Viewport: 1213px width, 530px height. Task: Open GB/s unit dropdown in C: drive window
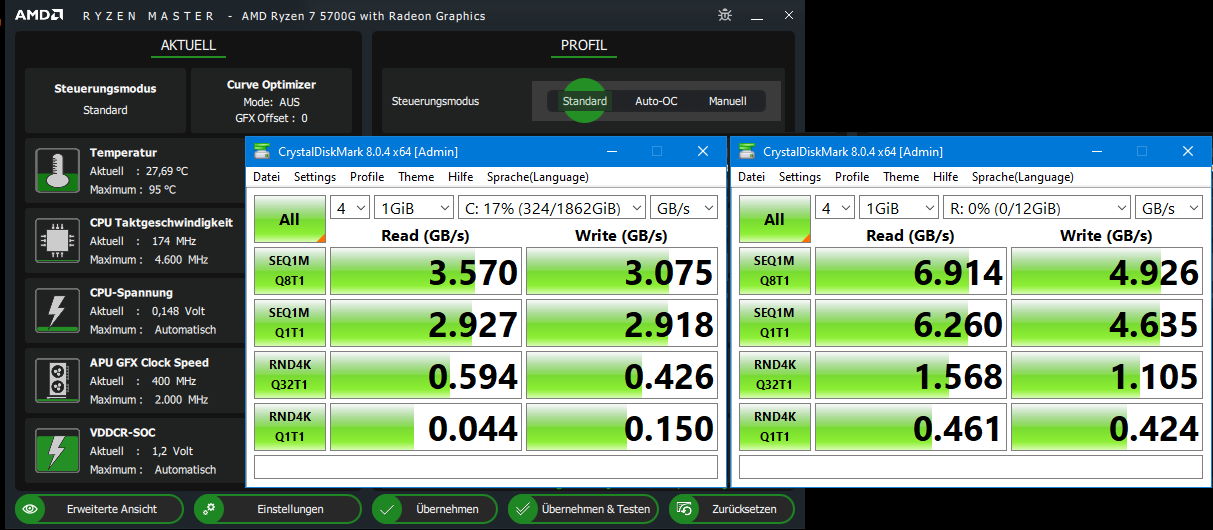(684, 208)
